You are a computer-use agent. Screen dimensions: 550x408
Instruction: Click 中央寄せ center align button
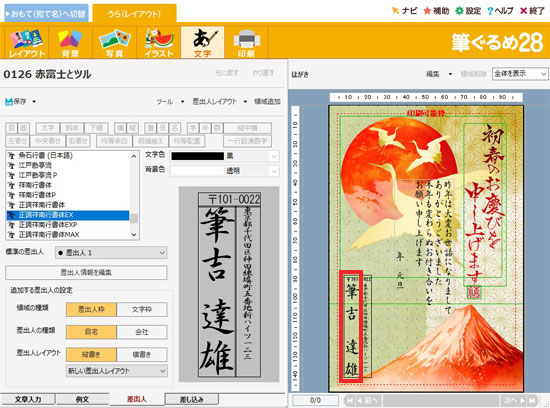coord(48,141)
